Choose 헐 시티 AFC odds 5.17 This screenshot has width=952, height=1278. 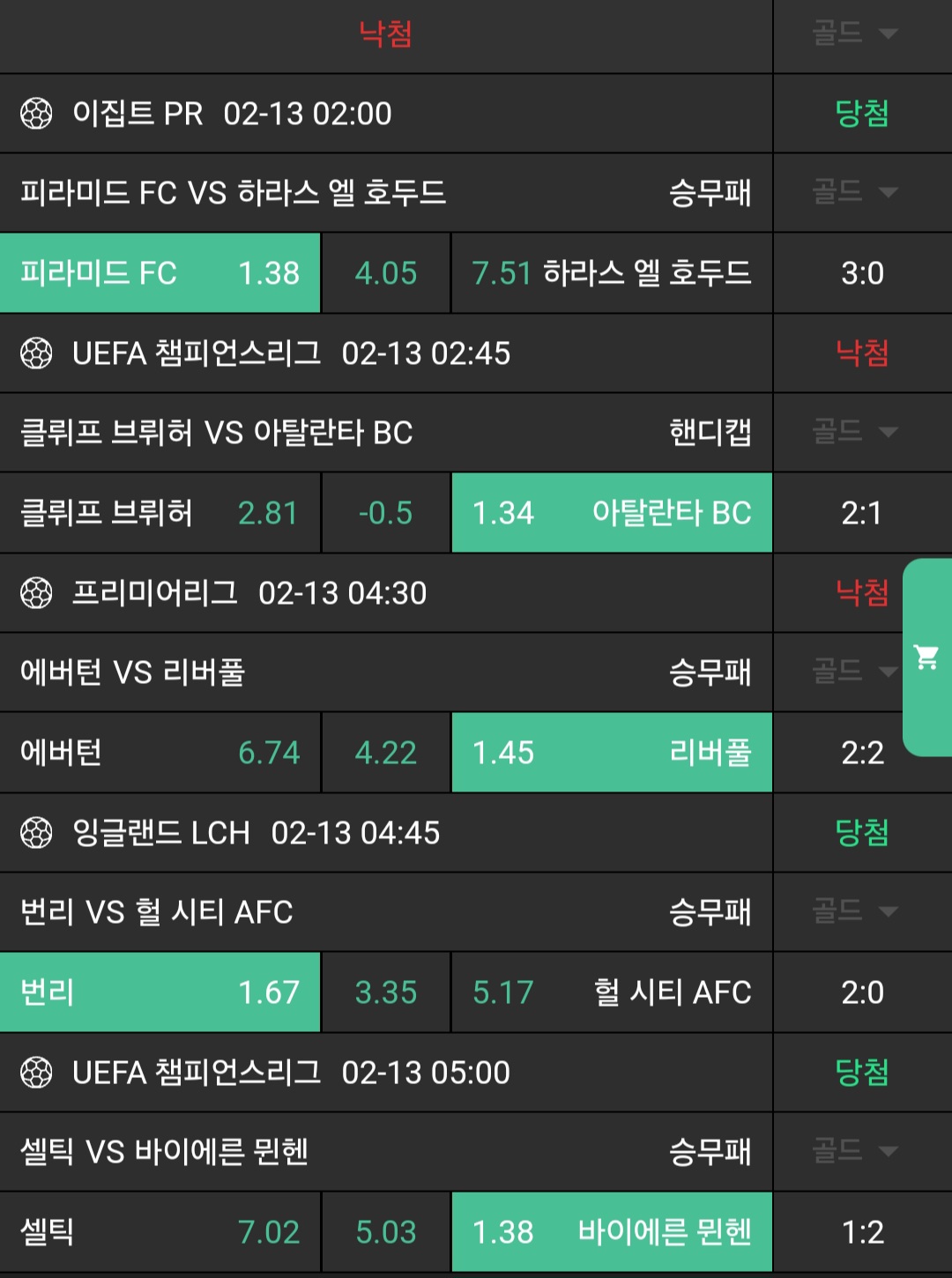click(x=611, y=992)
